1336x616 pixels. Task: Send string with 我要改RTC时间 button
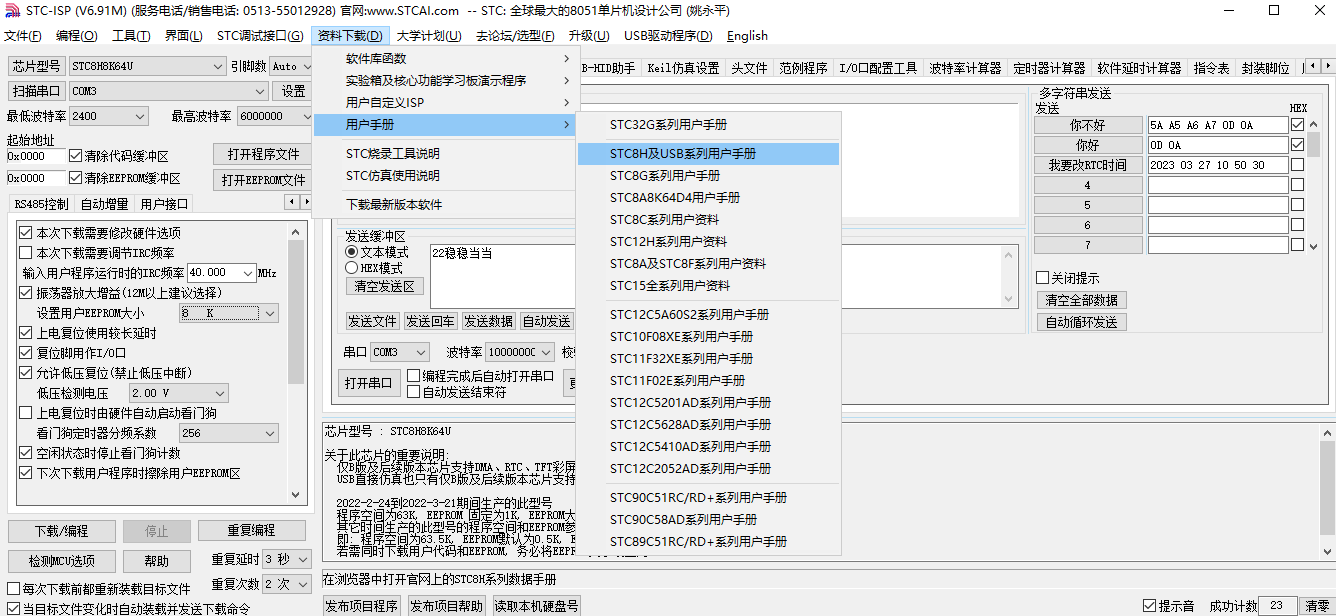(x=1088, y=165)
